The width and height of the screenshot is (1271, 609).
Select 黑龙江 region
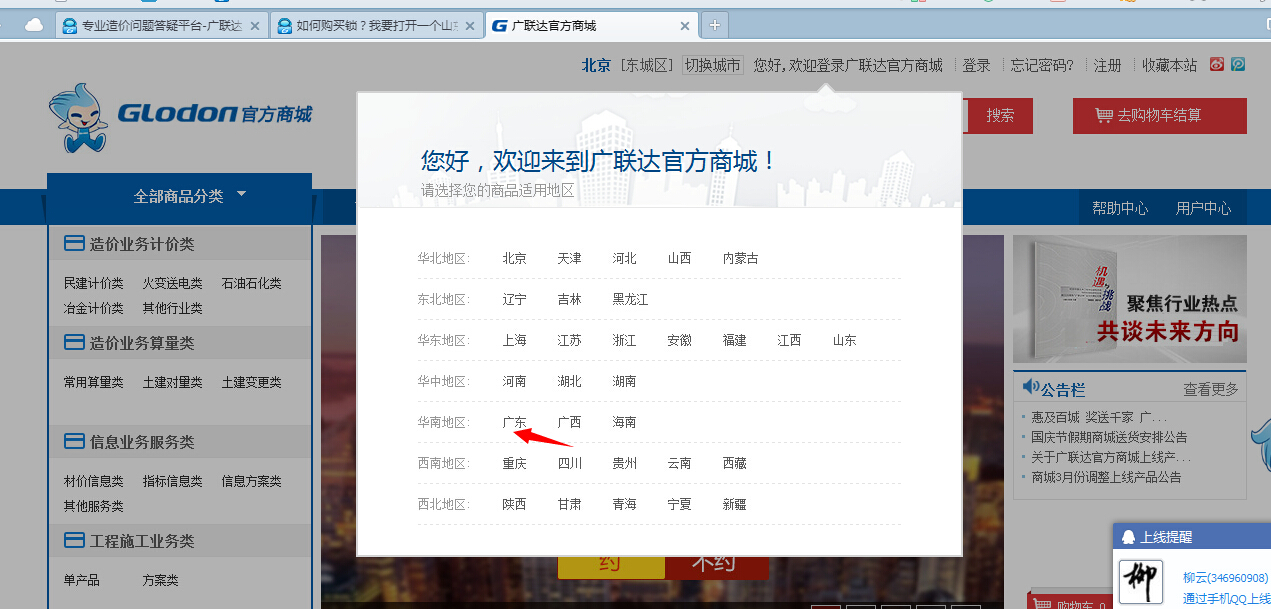click(630, 299)
